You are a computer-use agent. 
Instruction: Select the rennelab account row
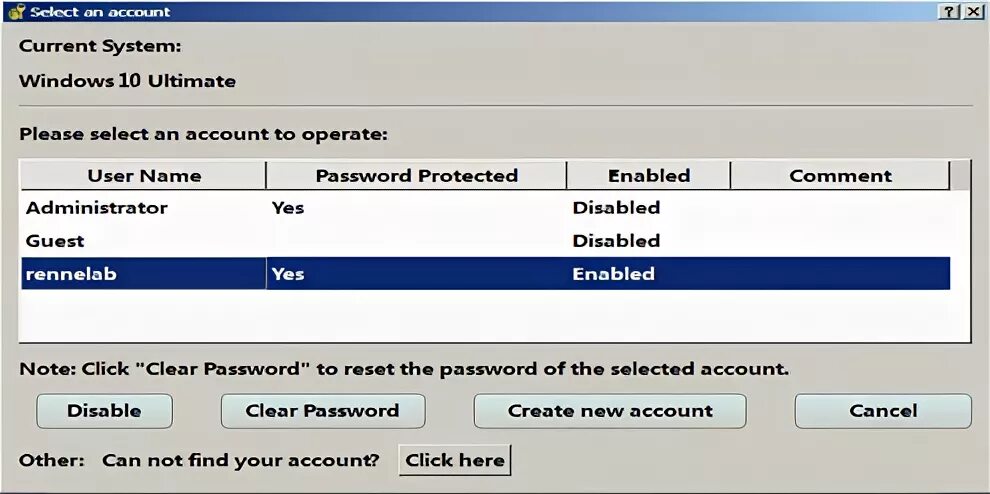click(x=71, y=274)
